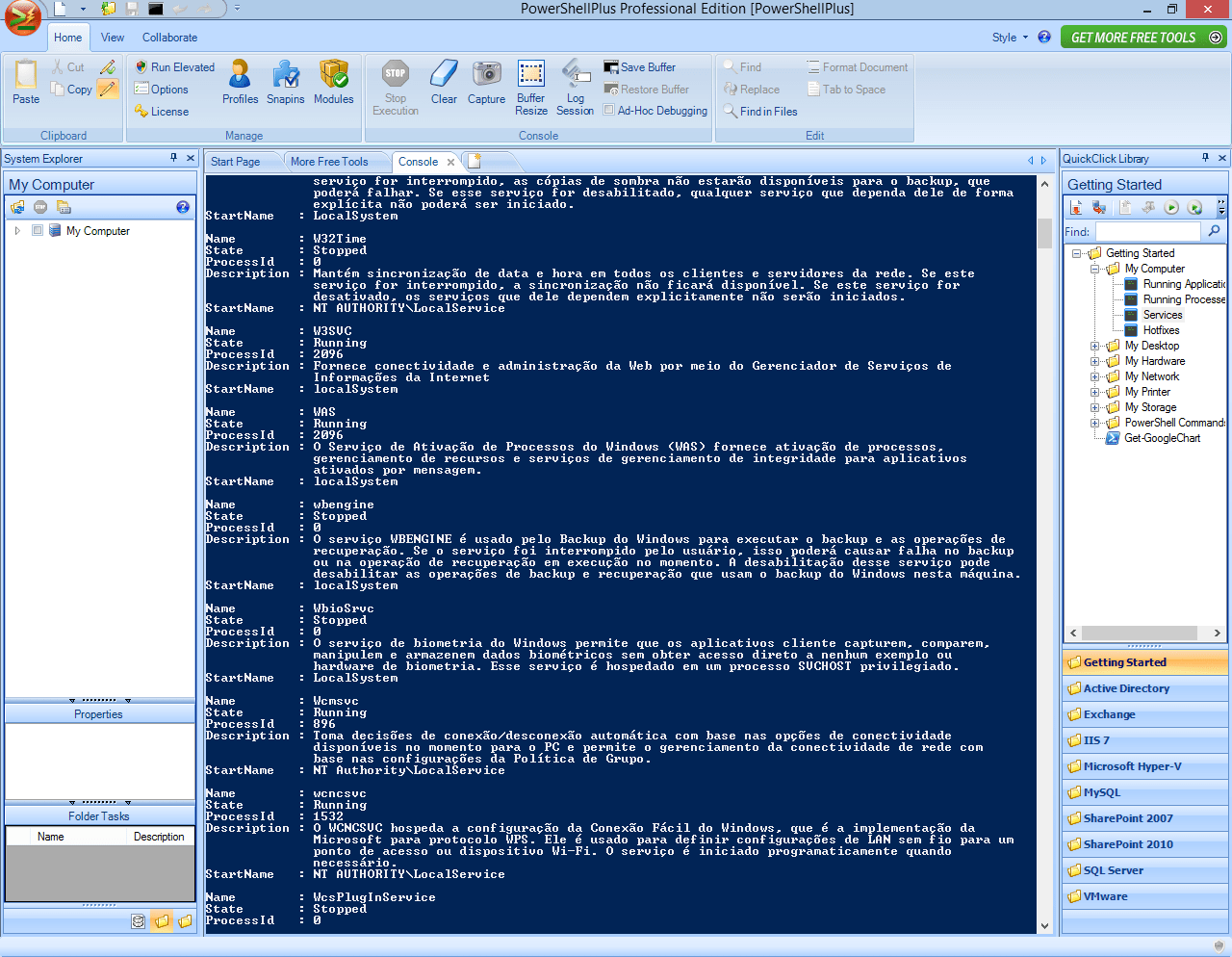Image resolution: width=1232 pixels, height=957 pixels.
Task: Click the console vertical scrollbar thumb
Action: coord(1044,234)
